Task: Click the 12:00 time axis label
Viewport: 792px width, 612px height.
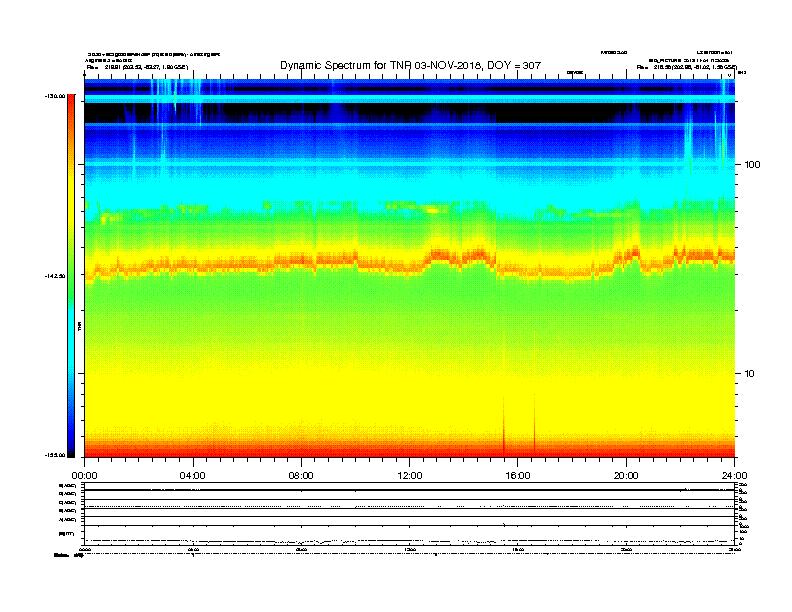Action: tap(410, 476)
